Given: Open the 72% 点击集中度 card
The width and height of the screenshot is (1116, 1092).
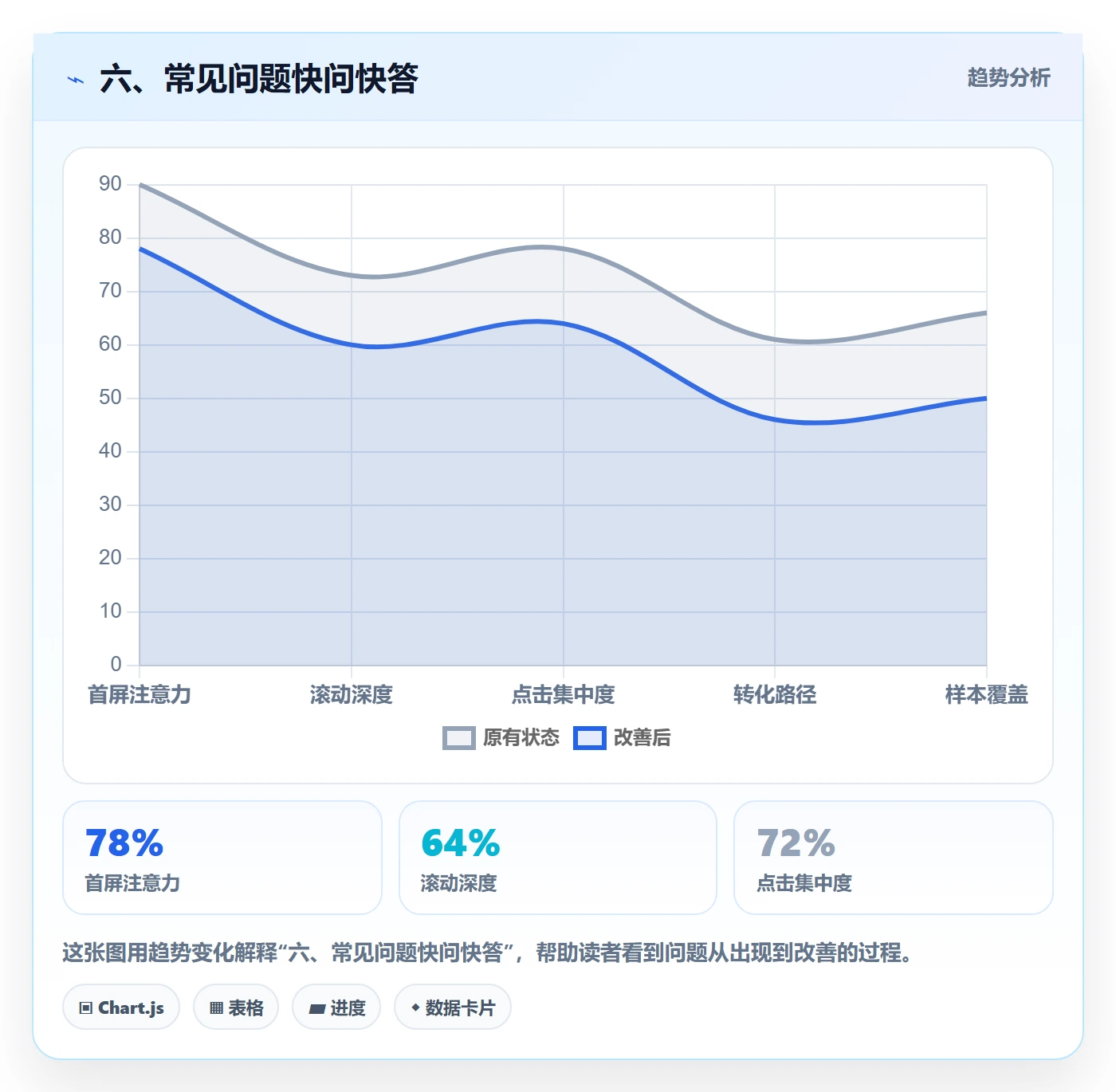Looking at the screenshot, I should pyautogui.click(x=894, y=858).
